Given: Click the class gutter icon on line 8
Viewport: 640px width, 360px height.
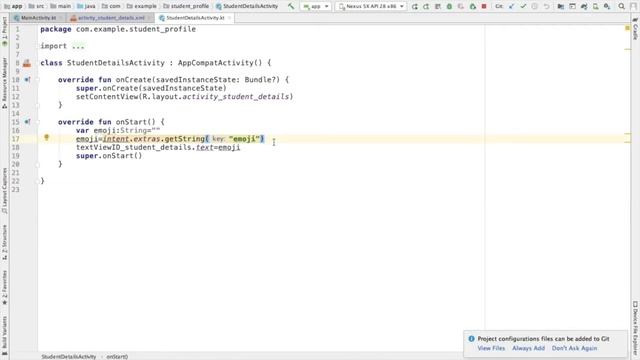Looking at the screenshot, I should click(x=27, y=63).
